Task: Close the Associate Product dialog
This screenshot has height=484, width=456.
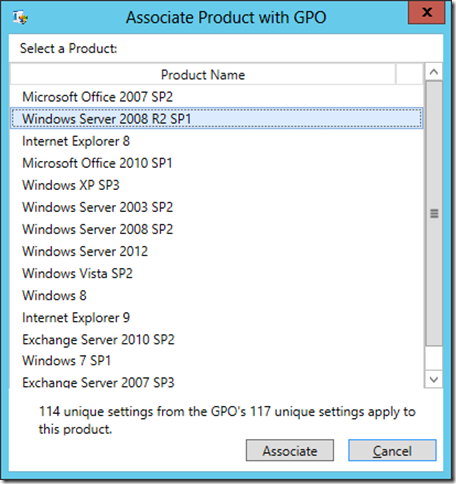Action: (426, 13)
